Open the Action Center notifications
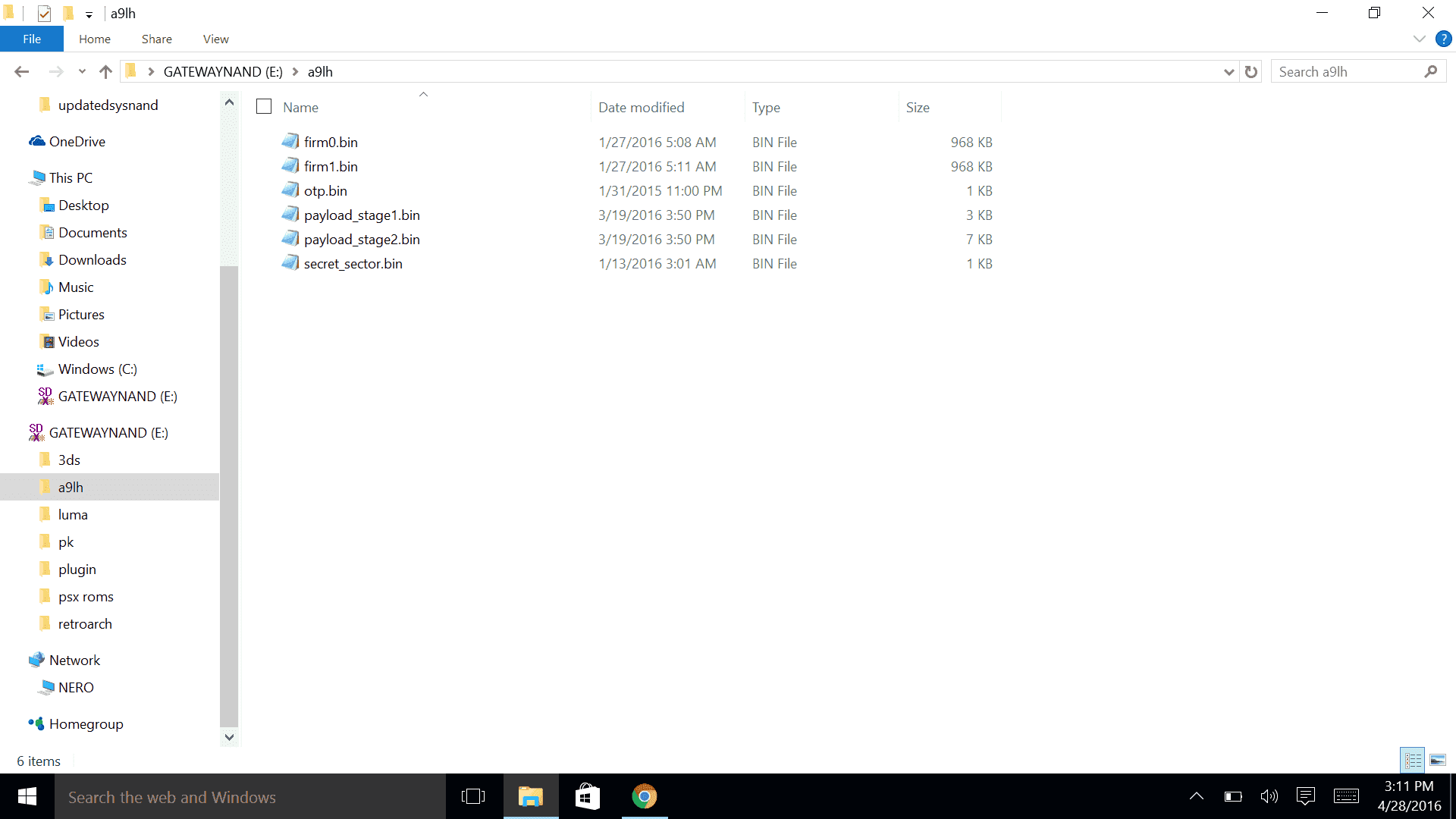 point(1306,796)
